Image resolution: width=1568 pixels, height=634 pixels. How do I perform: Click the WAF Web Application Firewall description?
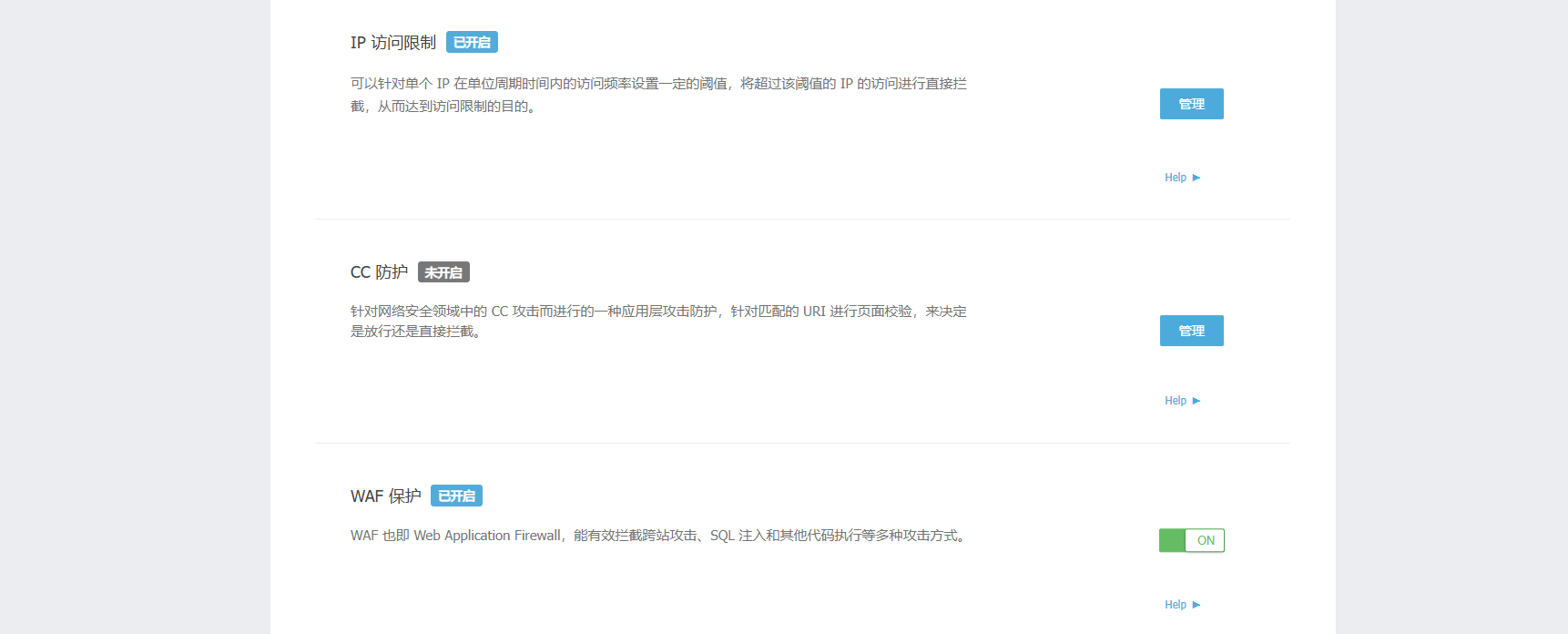(x=657, y=536)
